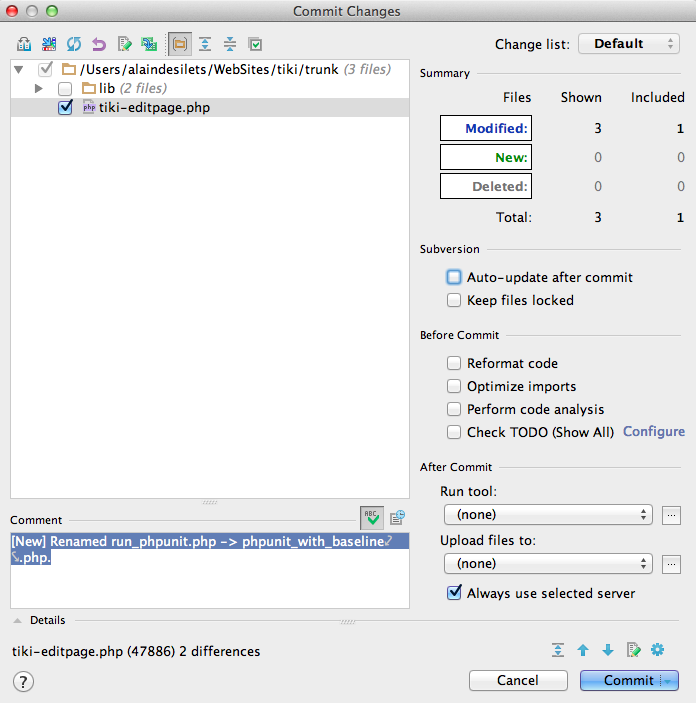Enable Optimize imports checkbox

pyautogui.click(x=454, y=386)
